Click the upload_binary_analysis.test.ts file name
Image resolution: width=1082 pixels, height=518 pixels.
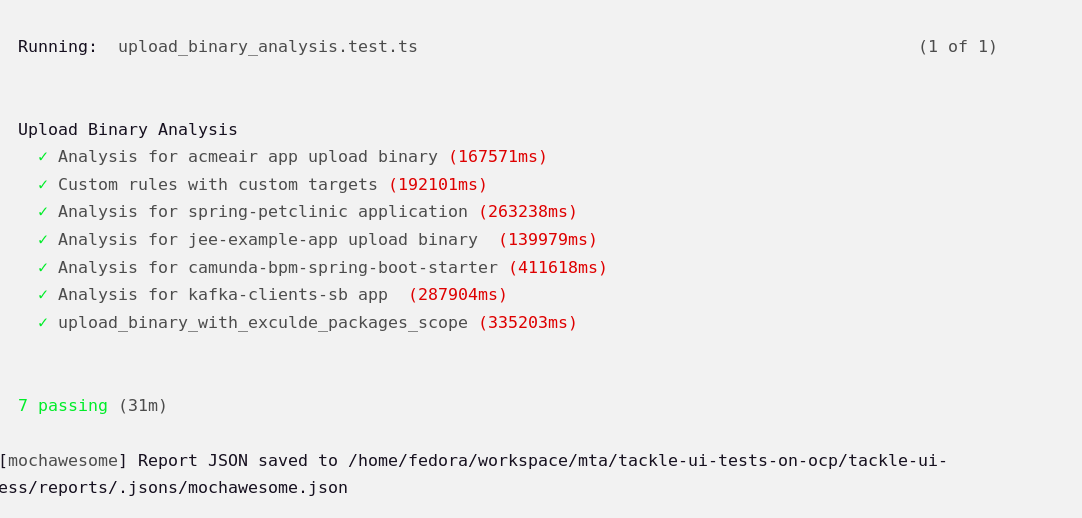267,47
